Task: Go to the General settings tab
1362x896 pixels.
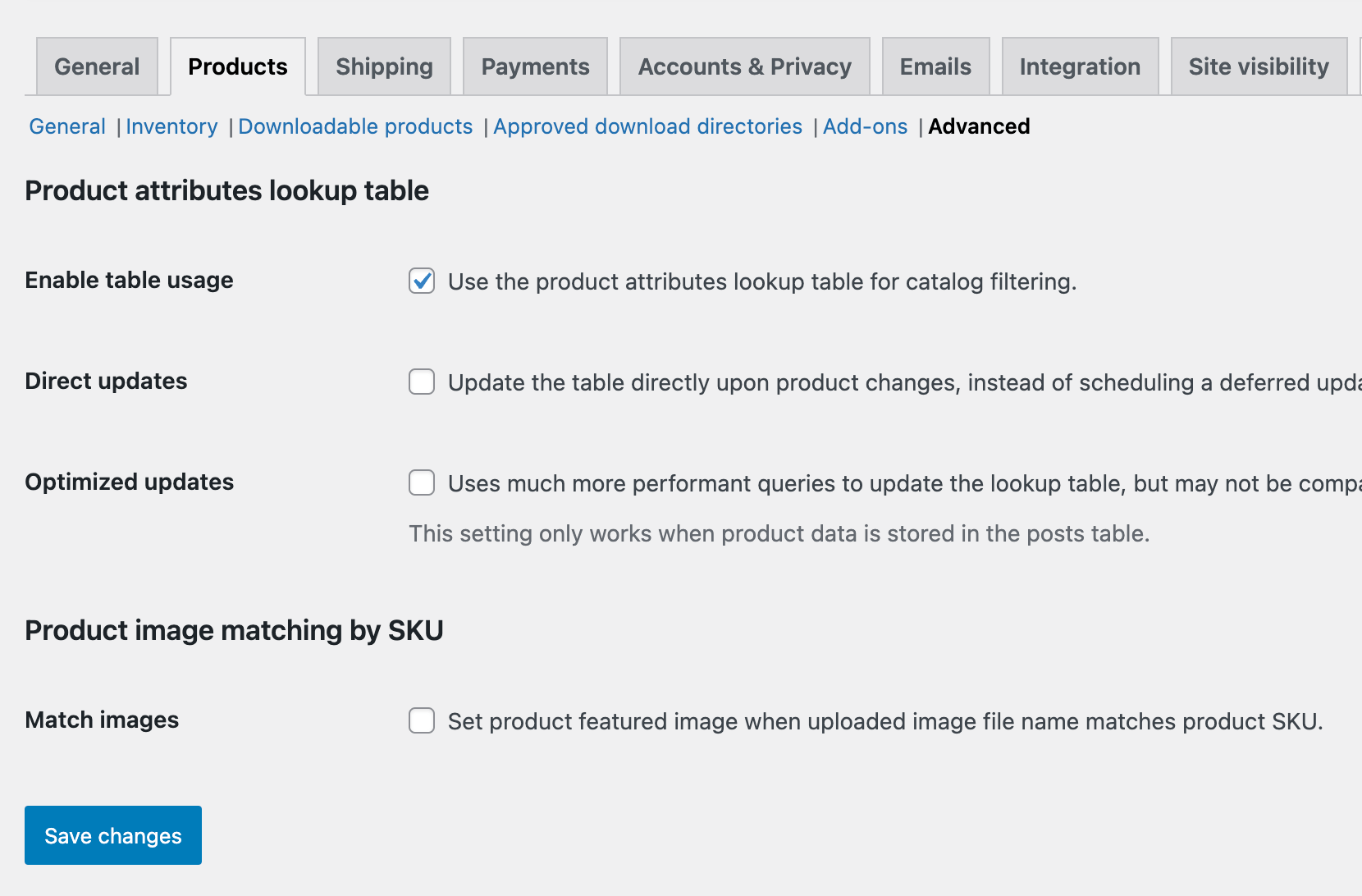Action: click(96, 66)
